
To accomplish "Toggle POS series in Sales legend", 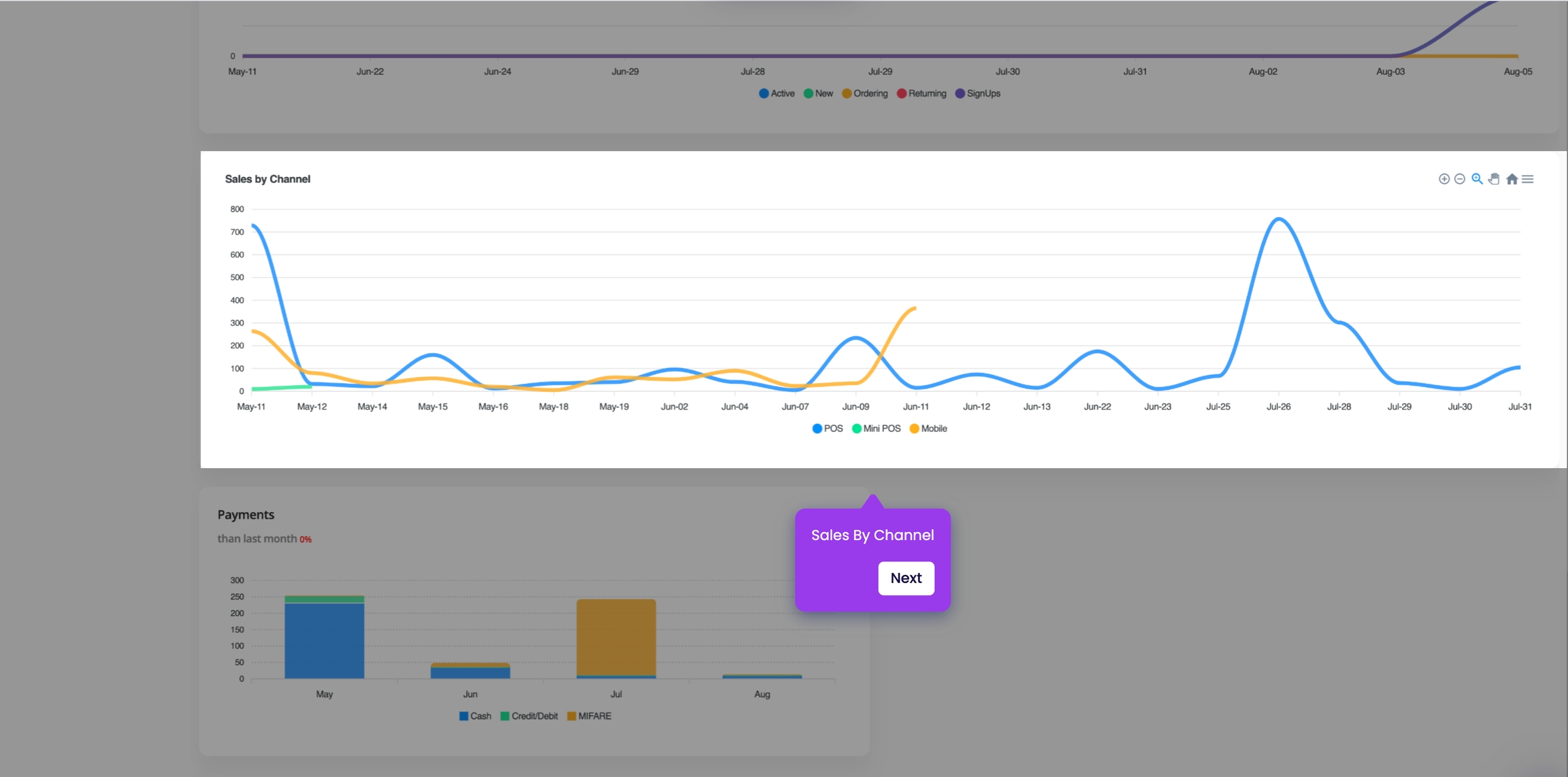I will tap(828, 429).
